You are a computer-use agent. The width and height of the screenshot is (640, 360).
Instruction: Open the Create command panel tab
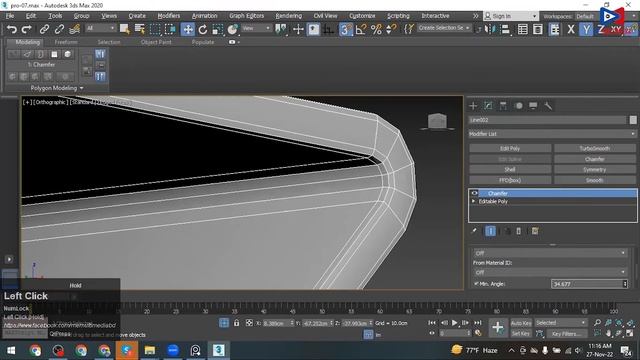coord(473,106)
